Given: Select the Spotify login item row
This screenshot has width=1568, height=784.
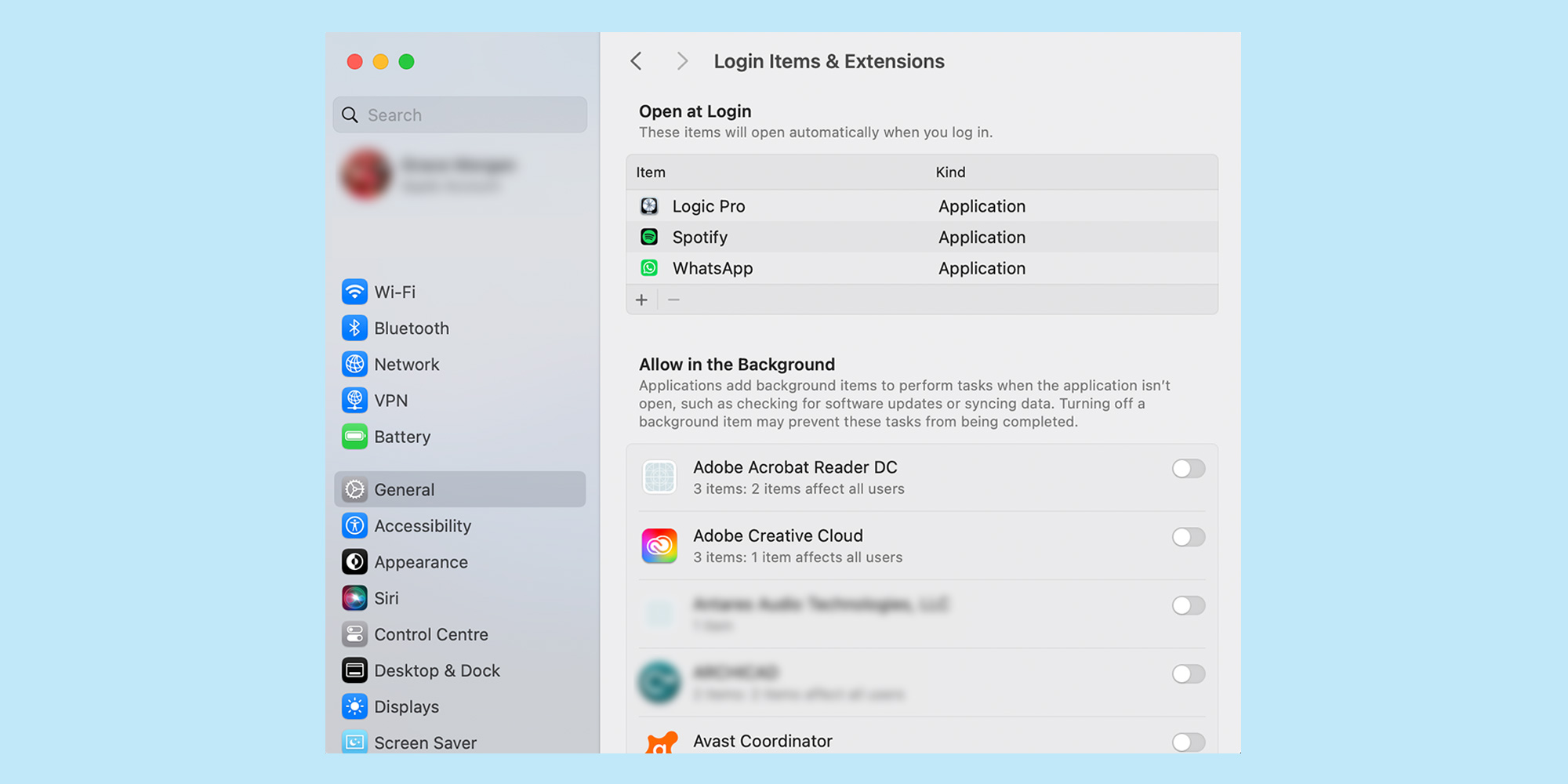Looking at the screenshot, I should click(922, 237).
